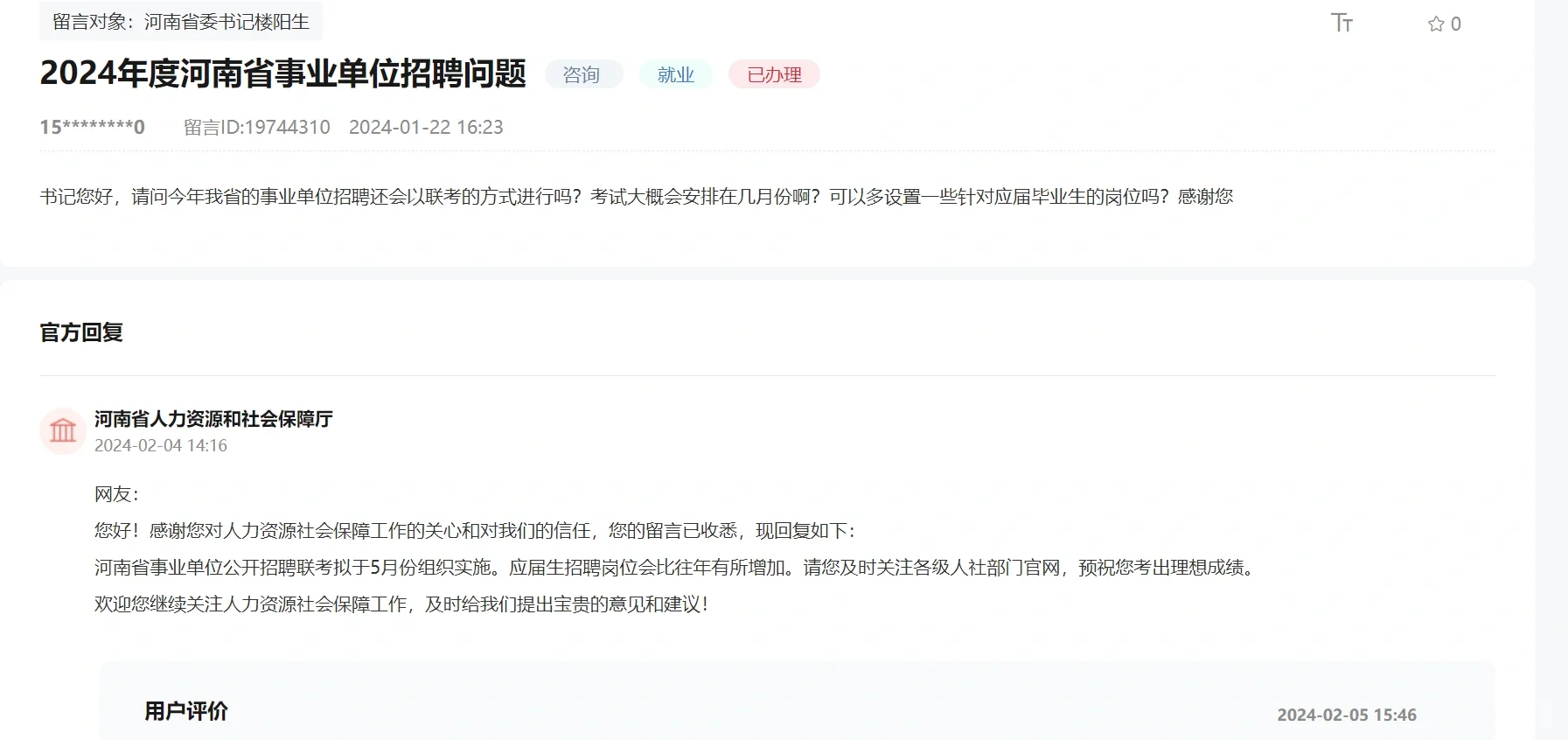
Task: Click the line starting with 欢迎您继续关注
Action: point(402,604)
